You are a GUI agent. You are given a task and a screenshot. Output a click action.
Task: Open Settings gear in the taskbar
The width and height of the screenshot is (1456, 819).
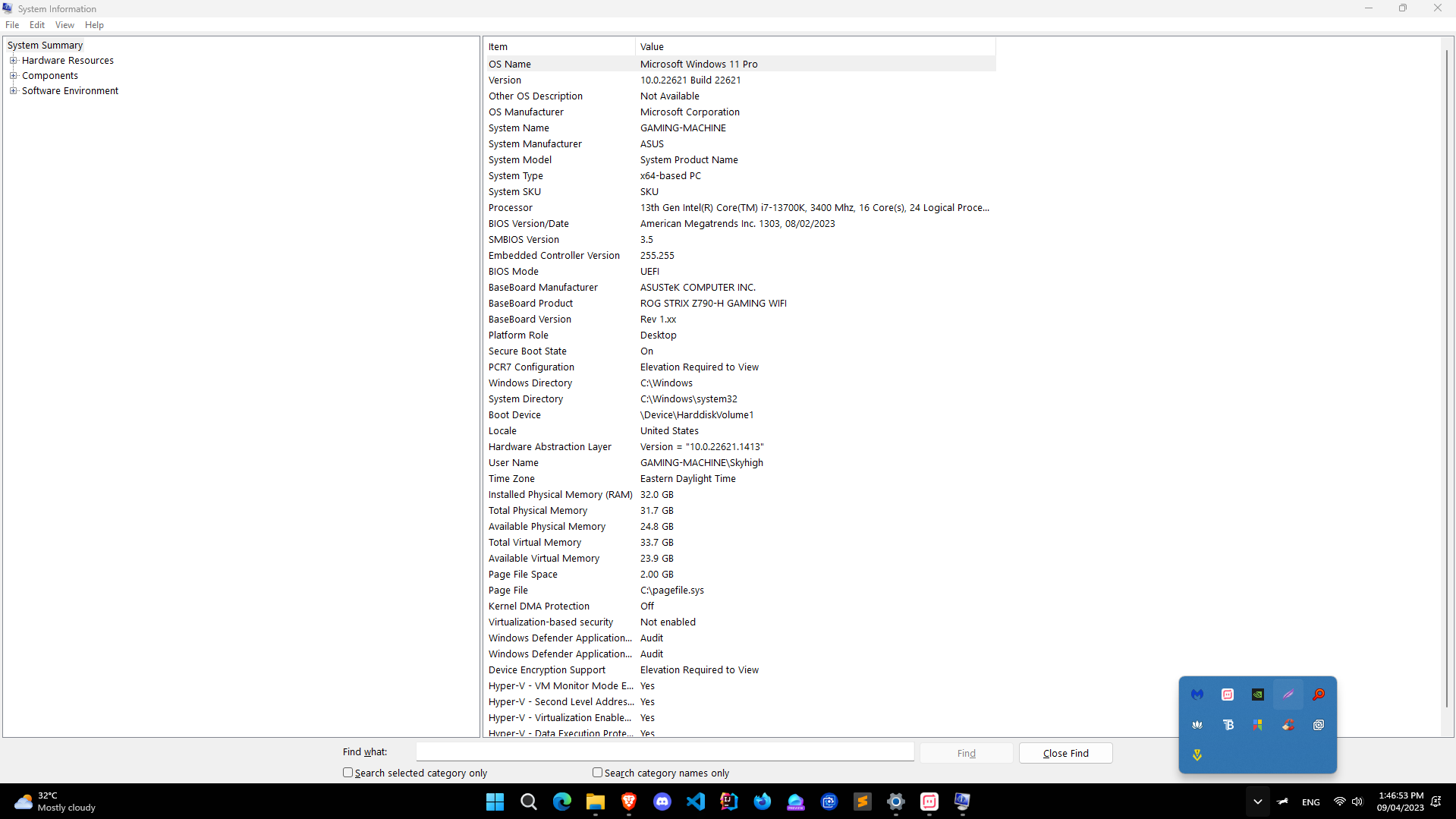pos(896,802)
